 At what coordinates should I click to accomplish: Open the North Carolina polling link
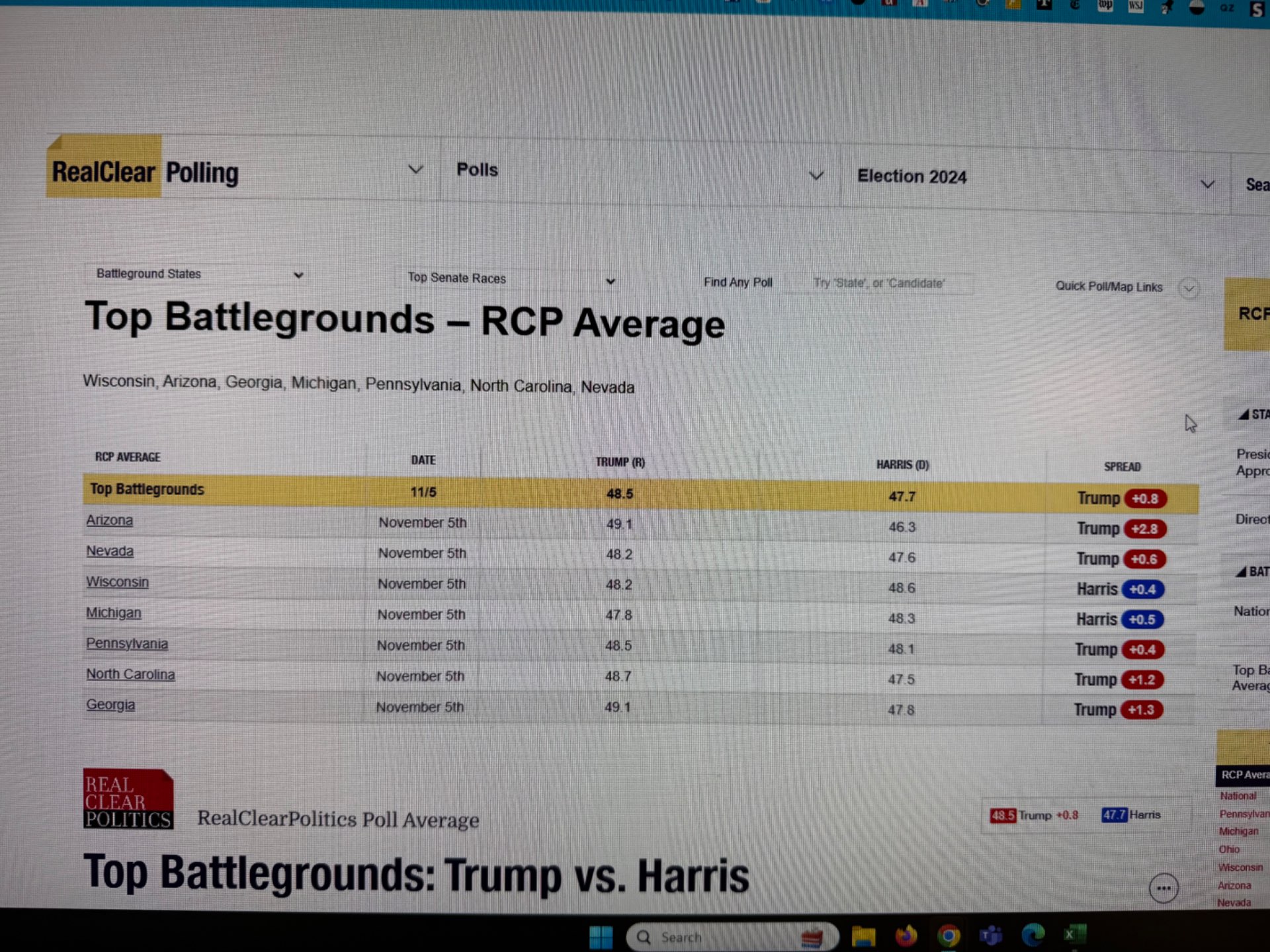[x=130, y=674]
